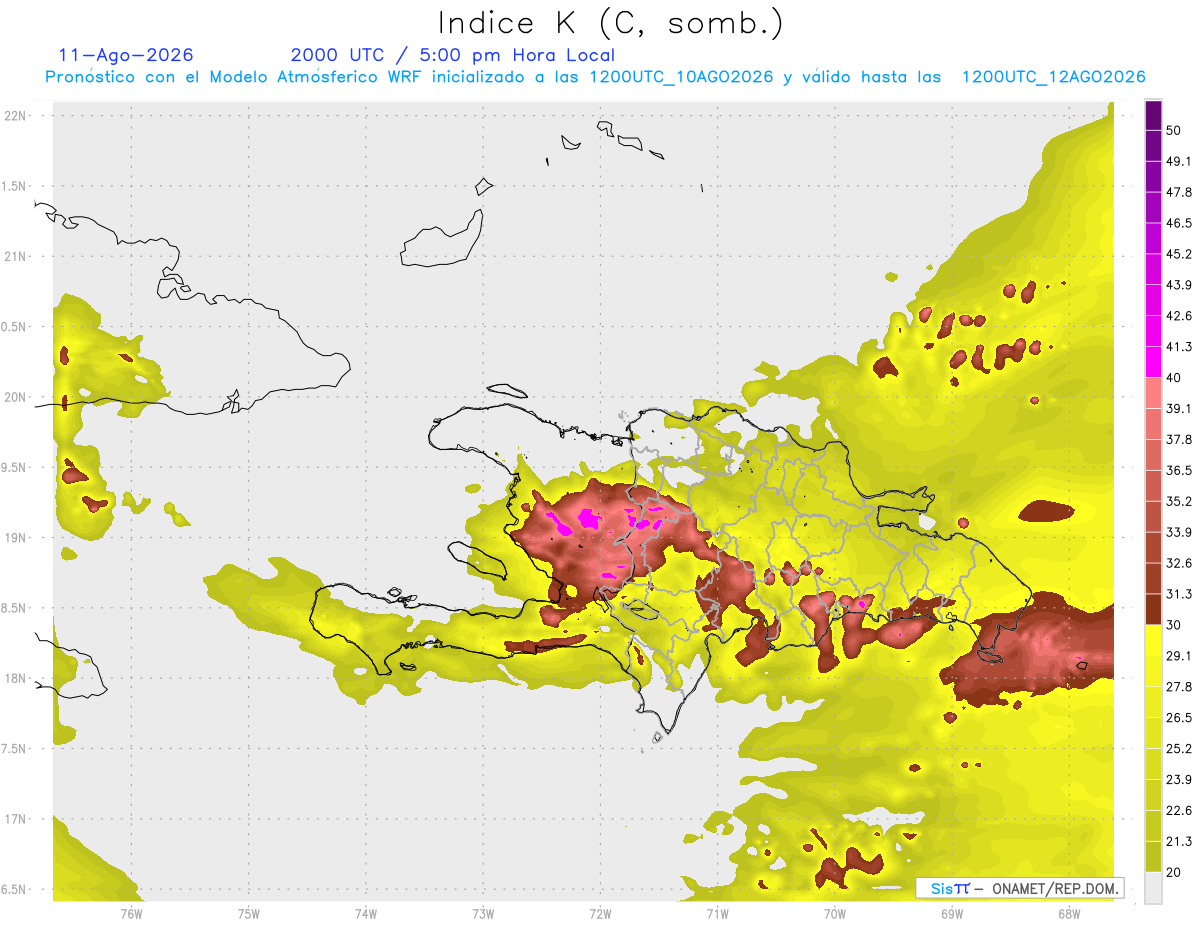Click the "45.2" color bar value

(1179, 254)
